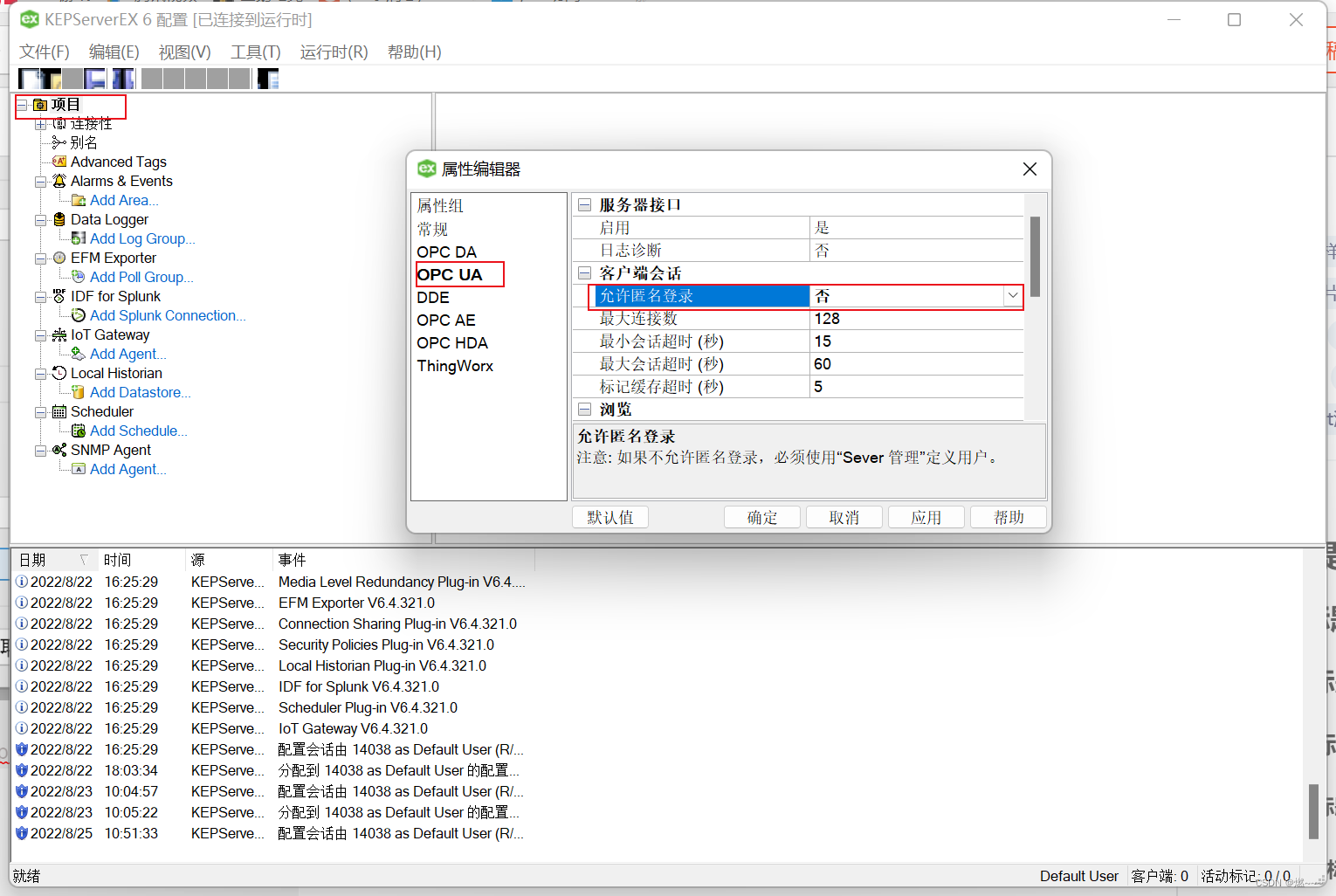Image resolution: width=1336 pixels, height=896 pixels.
Task: Sort the log by 日期 column header
Action: [x=54, y=560]
